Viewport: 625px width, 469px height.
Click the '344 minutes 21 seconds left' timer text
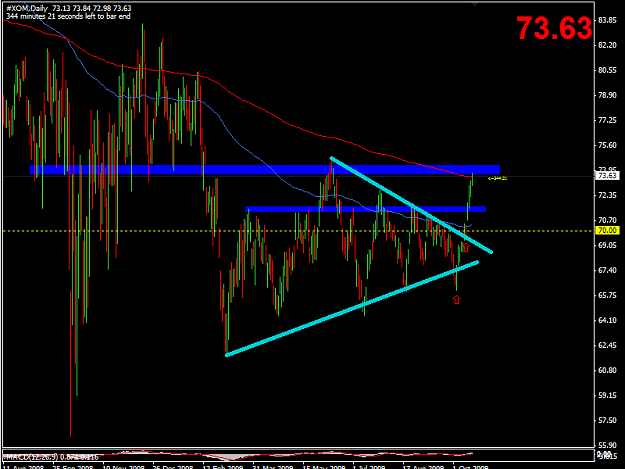pyautogui.click(x=68, y=16)
